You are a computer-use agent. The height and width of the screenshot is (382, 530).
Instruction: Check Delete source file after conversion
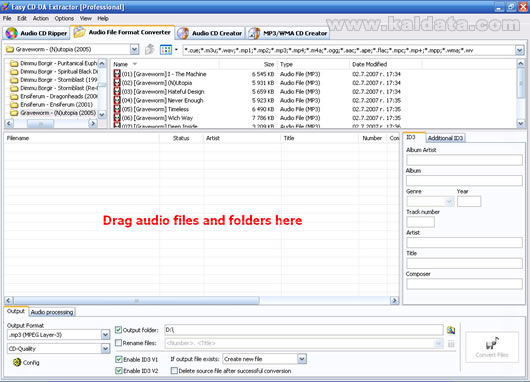tap(174, 371)
